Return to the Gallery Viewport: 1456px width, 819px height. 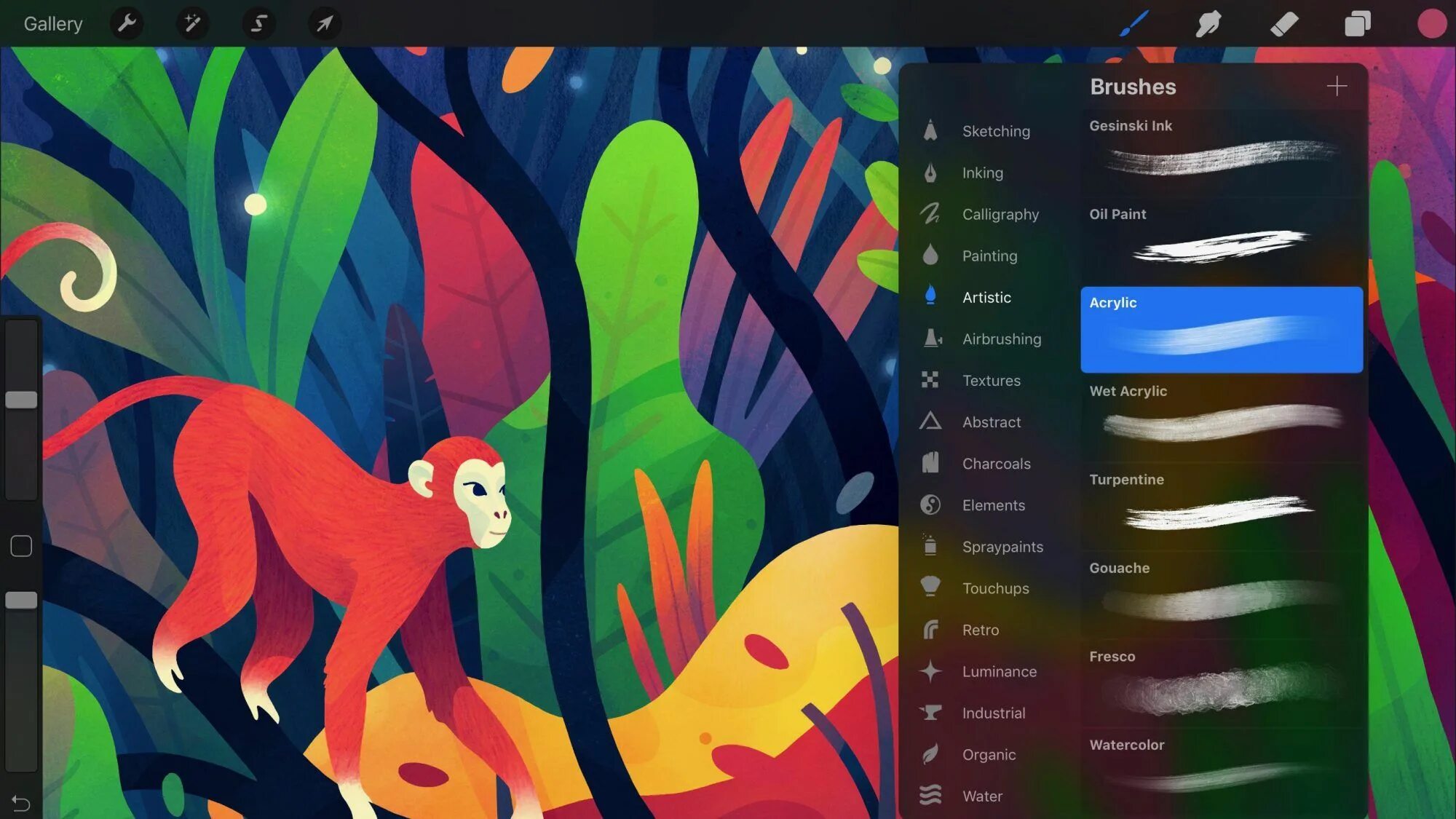pos(53,23)
